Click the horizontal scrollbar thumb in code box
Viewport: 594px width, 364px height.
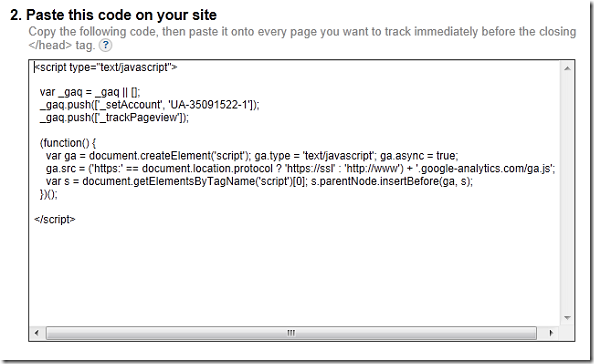point(291,333)
